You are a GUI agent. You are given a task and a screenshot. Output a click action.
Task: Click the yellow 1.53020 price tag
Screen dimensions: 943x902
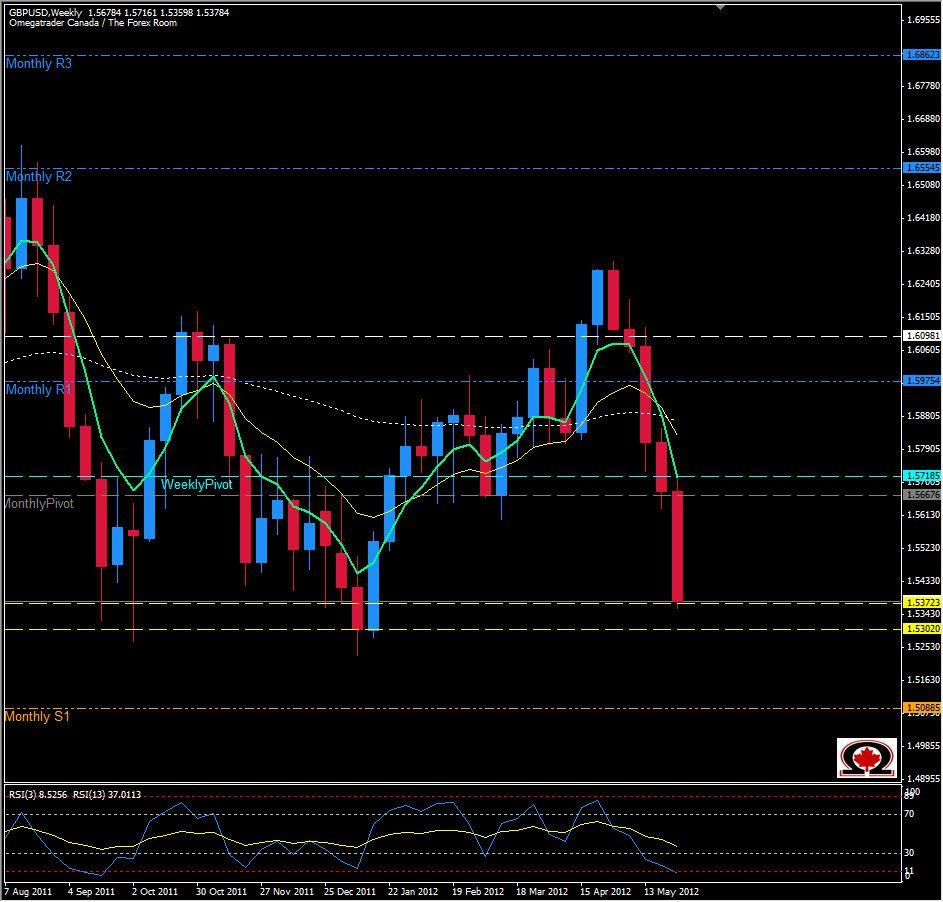click(920, 629)
